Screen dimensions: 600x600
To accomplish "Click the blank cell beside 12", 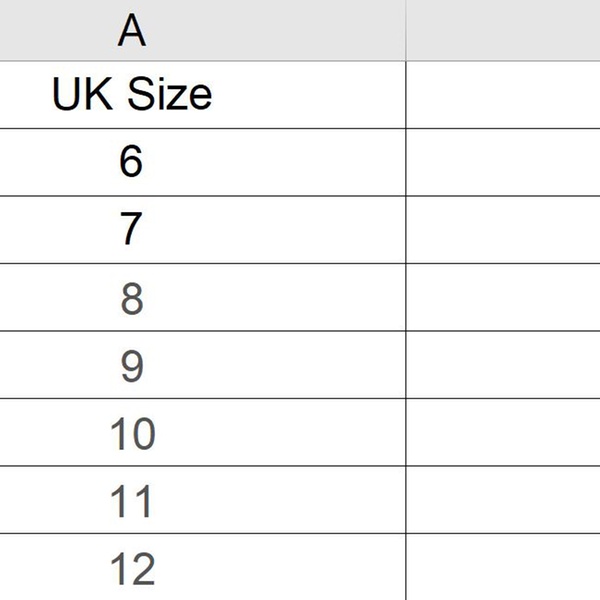I will pos(503,569).
